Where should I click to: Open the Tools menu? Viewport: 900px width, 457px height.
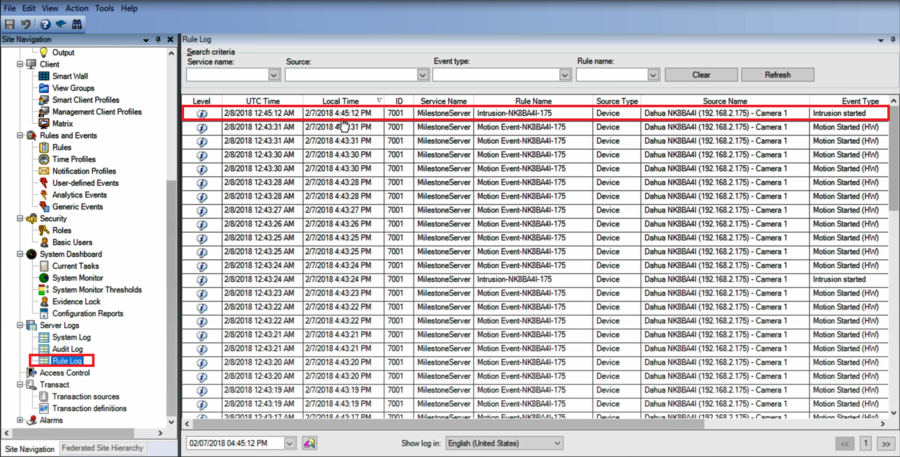(104, 9)
